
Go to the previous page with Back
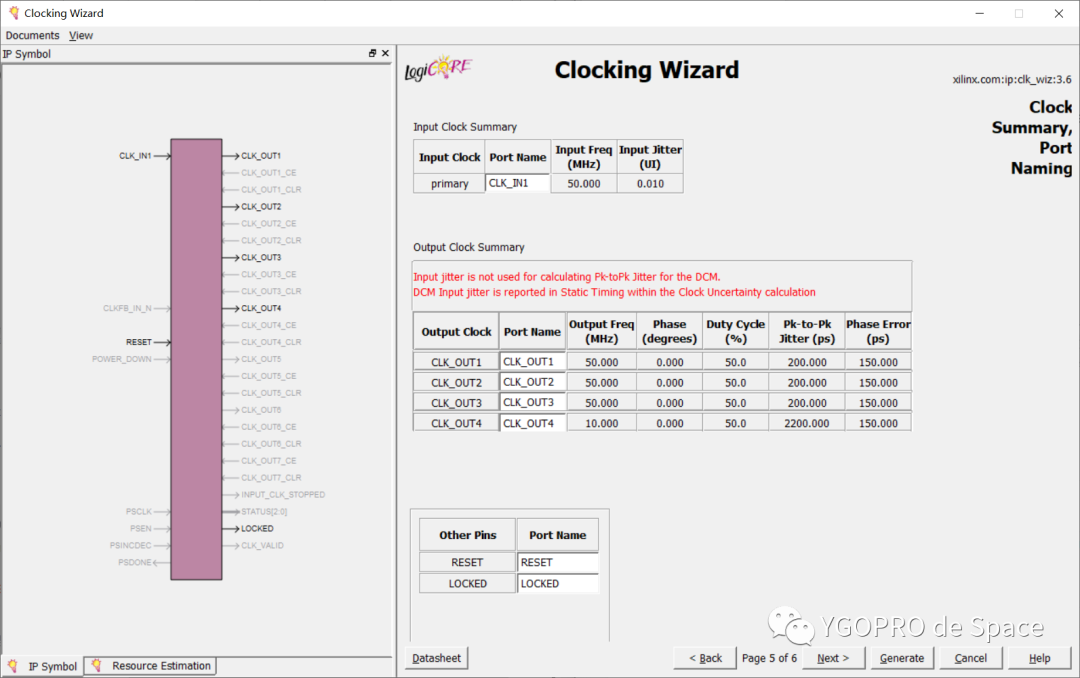[705, 658]
